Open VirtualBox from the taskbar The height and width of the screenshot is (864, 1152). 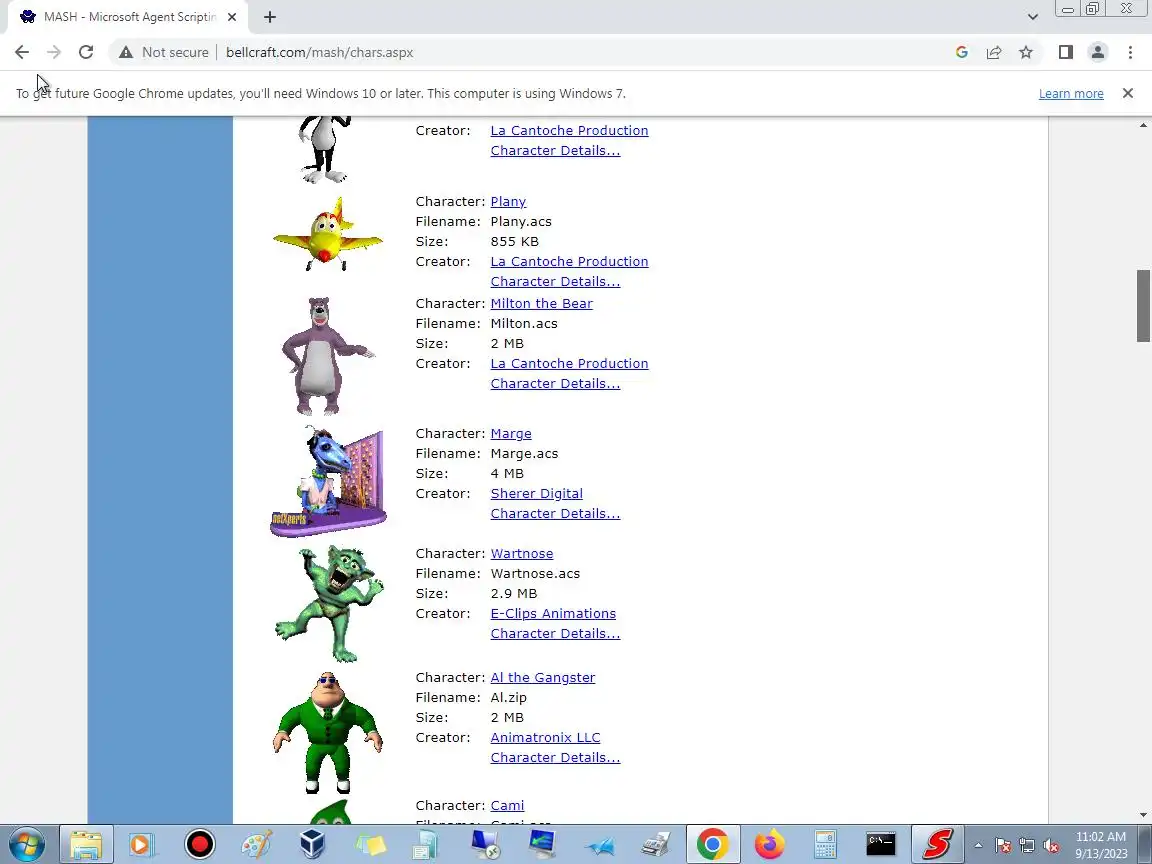[x=313, y=844]
